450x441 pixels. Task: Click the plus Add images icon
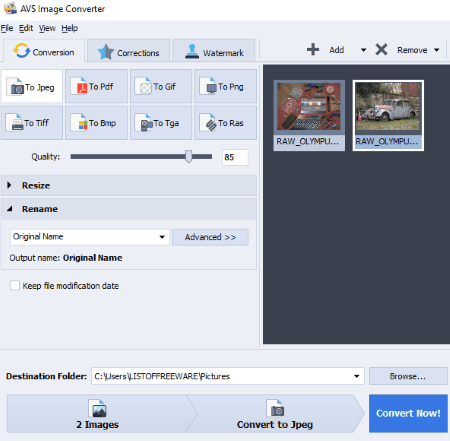coord(313,50)
